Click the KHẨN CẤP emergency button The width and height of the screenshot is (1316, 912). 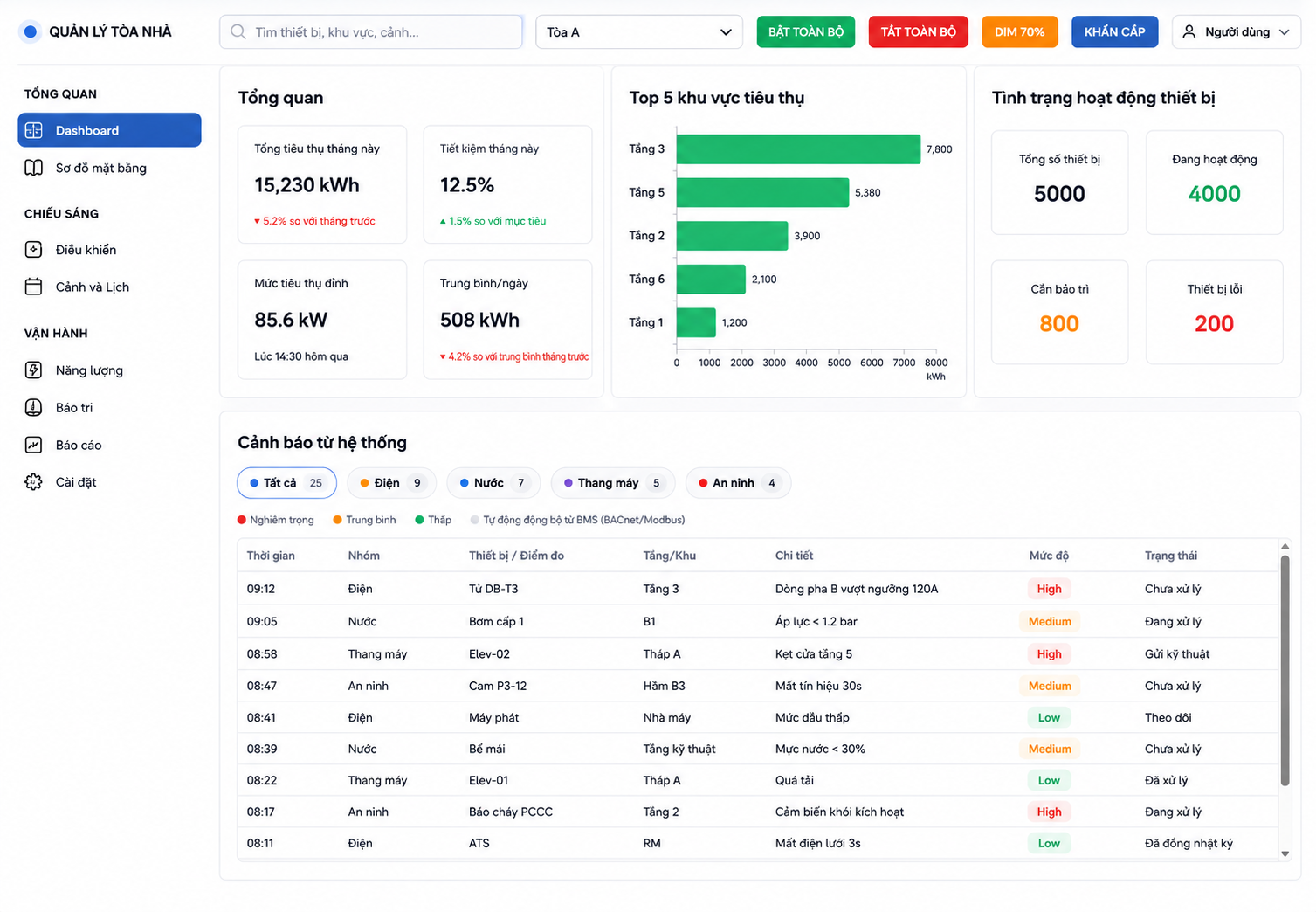[1115, 31]
